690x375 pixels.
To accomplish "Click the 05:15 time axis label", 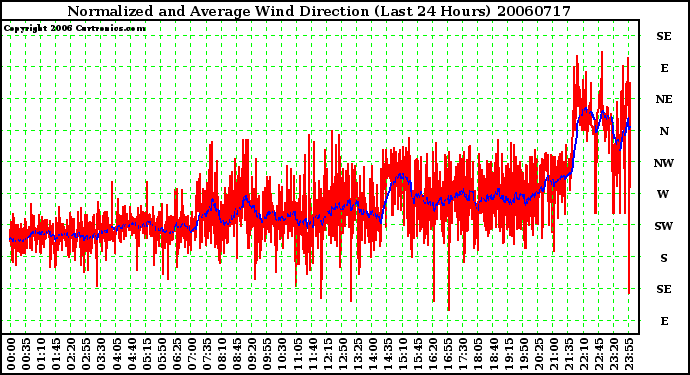I will coord(147,354).
